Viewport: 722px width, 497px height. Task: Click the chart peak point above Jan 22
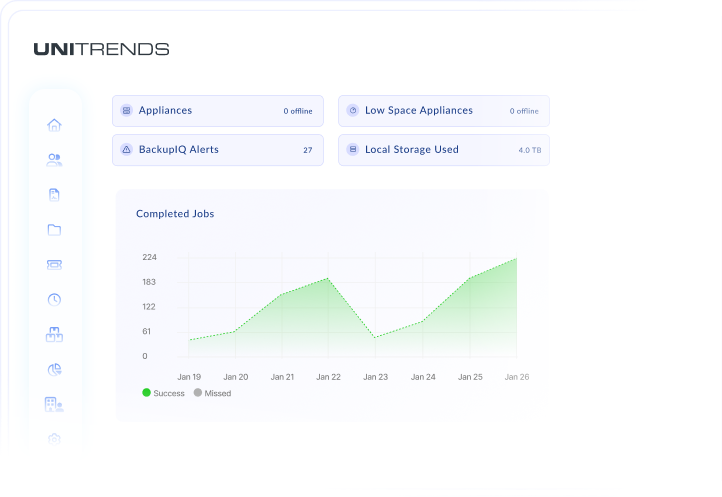[x=328, y=278]
